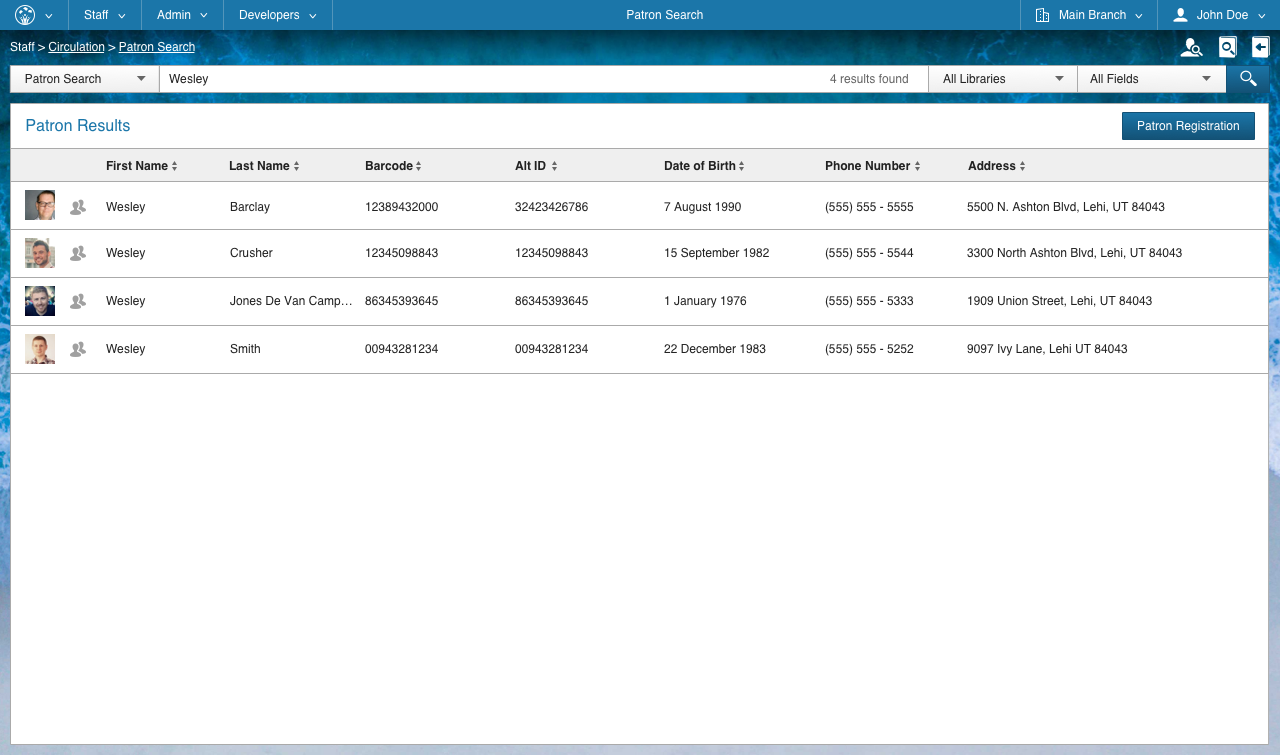This screenshot has width=1280, height=755.
Task: Click the add-patron icon beside Wesley Barclay
Action: 77,206
